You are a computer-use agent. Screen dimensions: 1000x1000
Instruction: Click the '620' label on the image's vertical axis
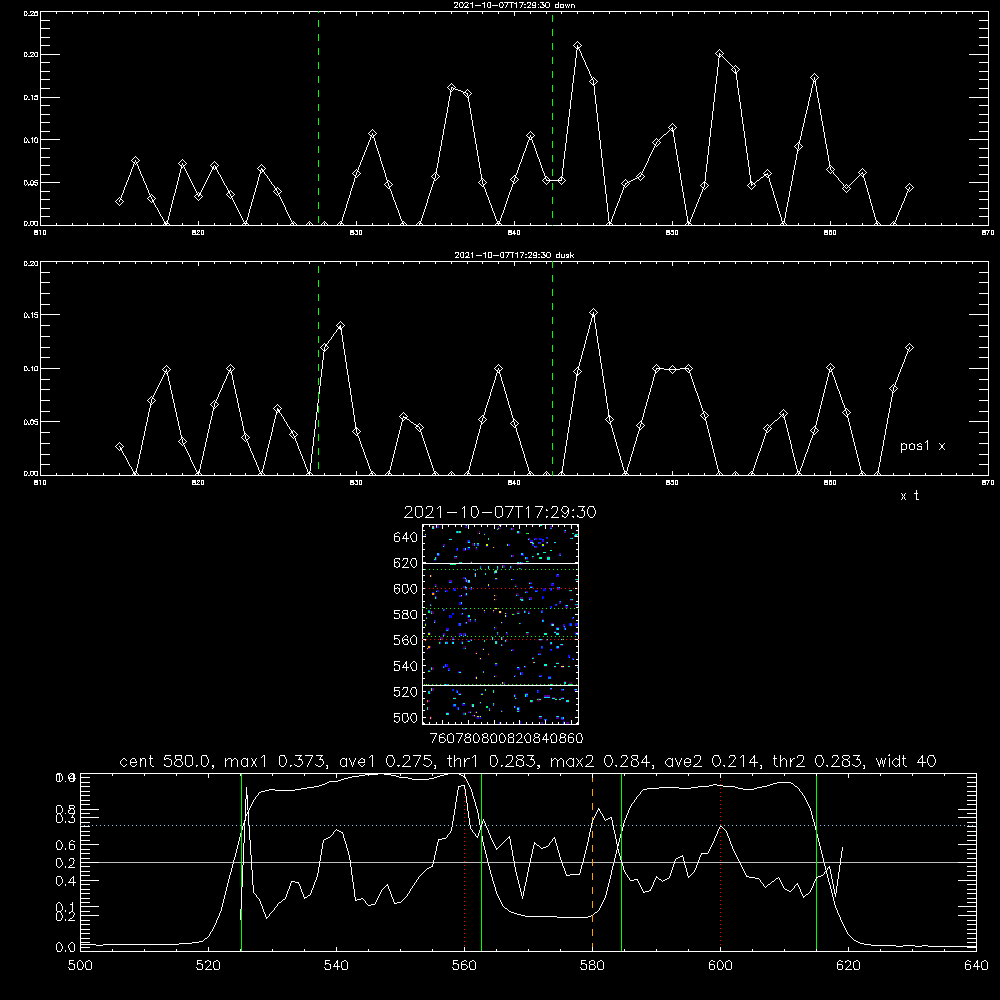(406, 563)
